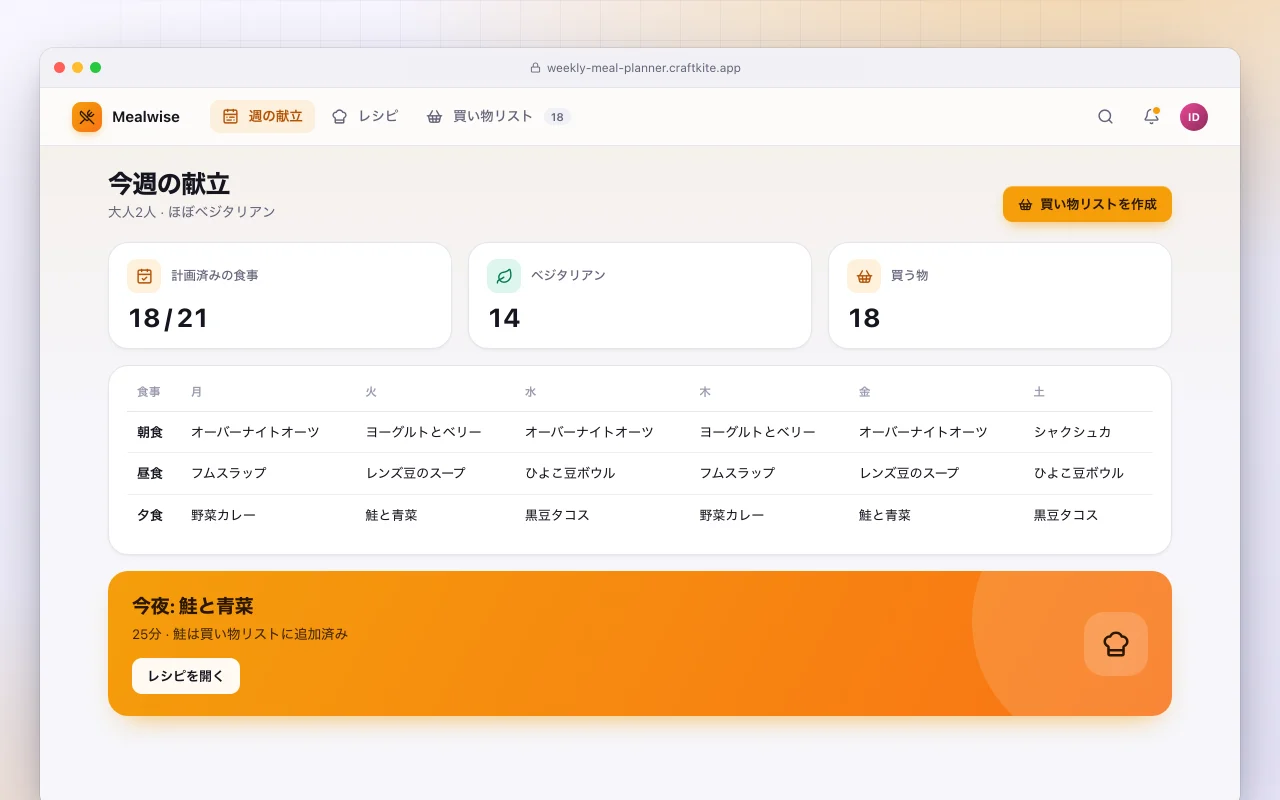Image resolution: width=1280 pixels, height=800 pixels.
Task: Click the Mealwise logo icon
Action: pos(87,117)
